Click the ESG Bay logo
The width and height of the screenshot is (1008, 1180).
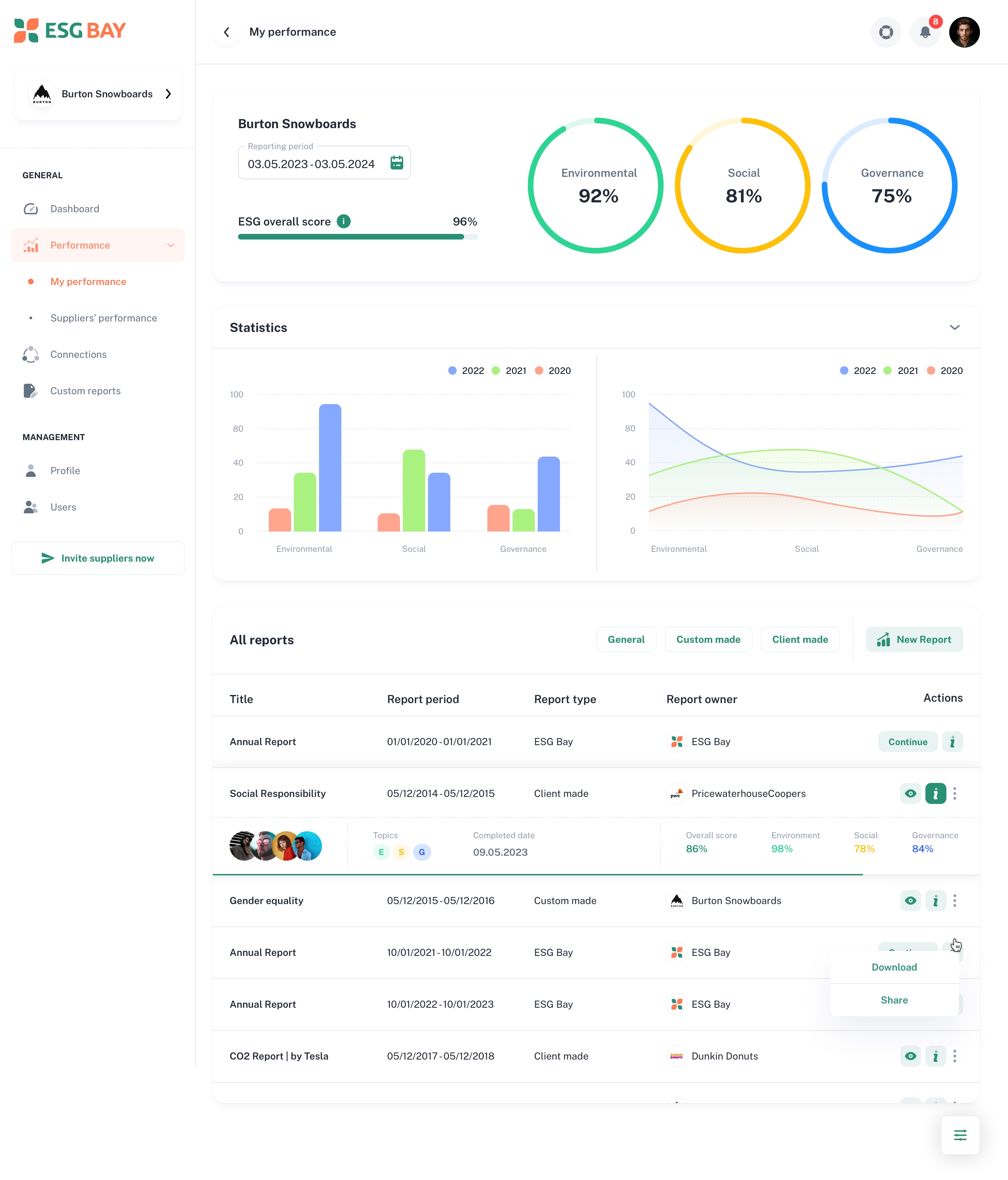pyautogui.click(x=69, y=30)
